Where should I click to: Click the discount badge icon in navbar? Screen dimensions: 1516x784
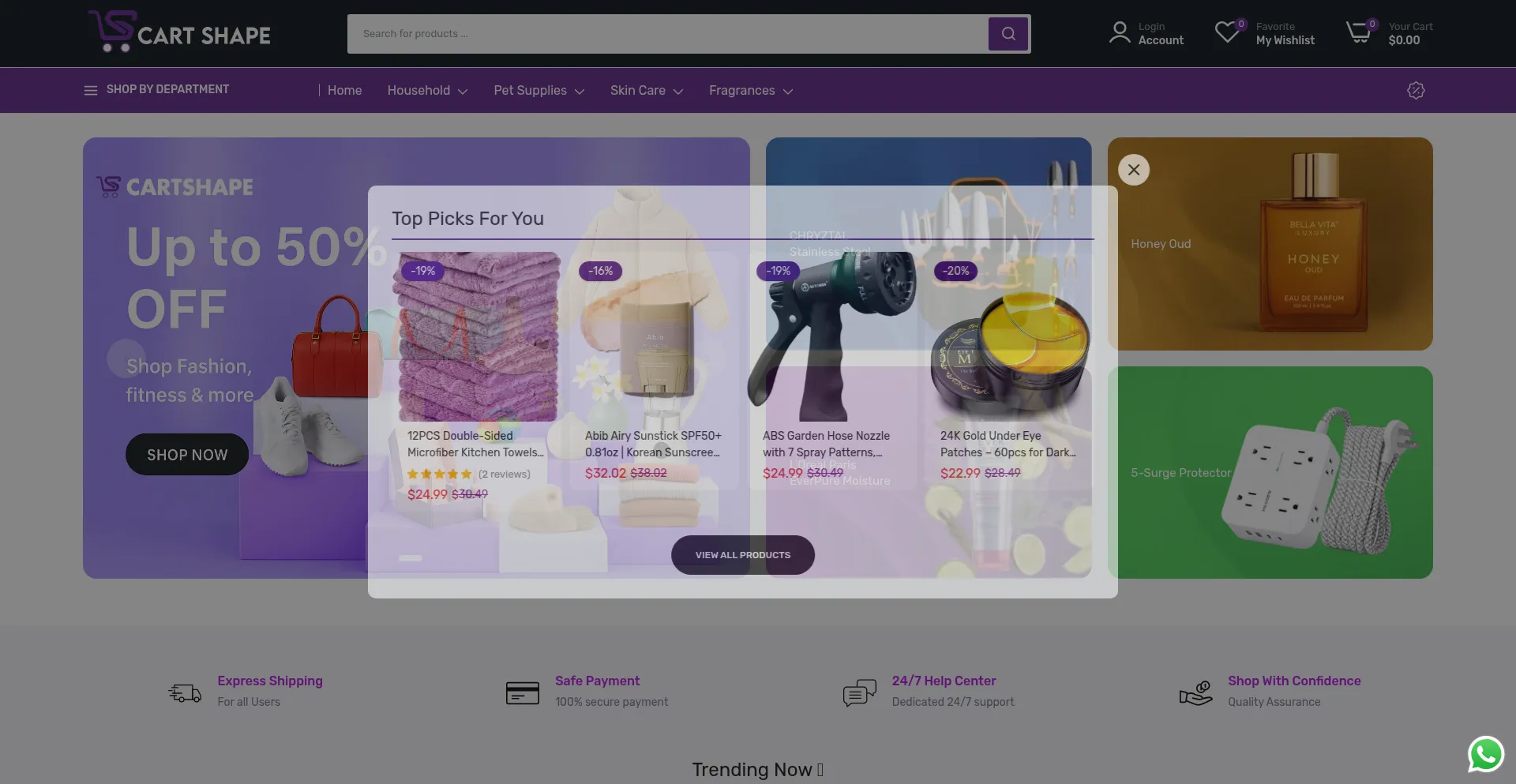tap(1416, 91)
